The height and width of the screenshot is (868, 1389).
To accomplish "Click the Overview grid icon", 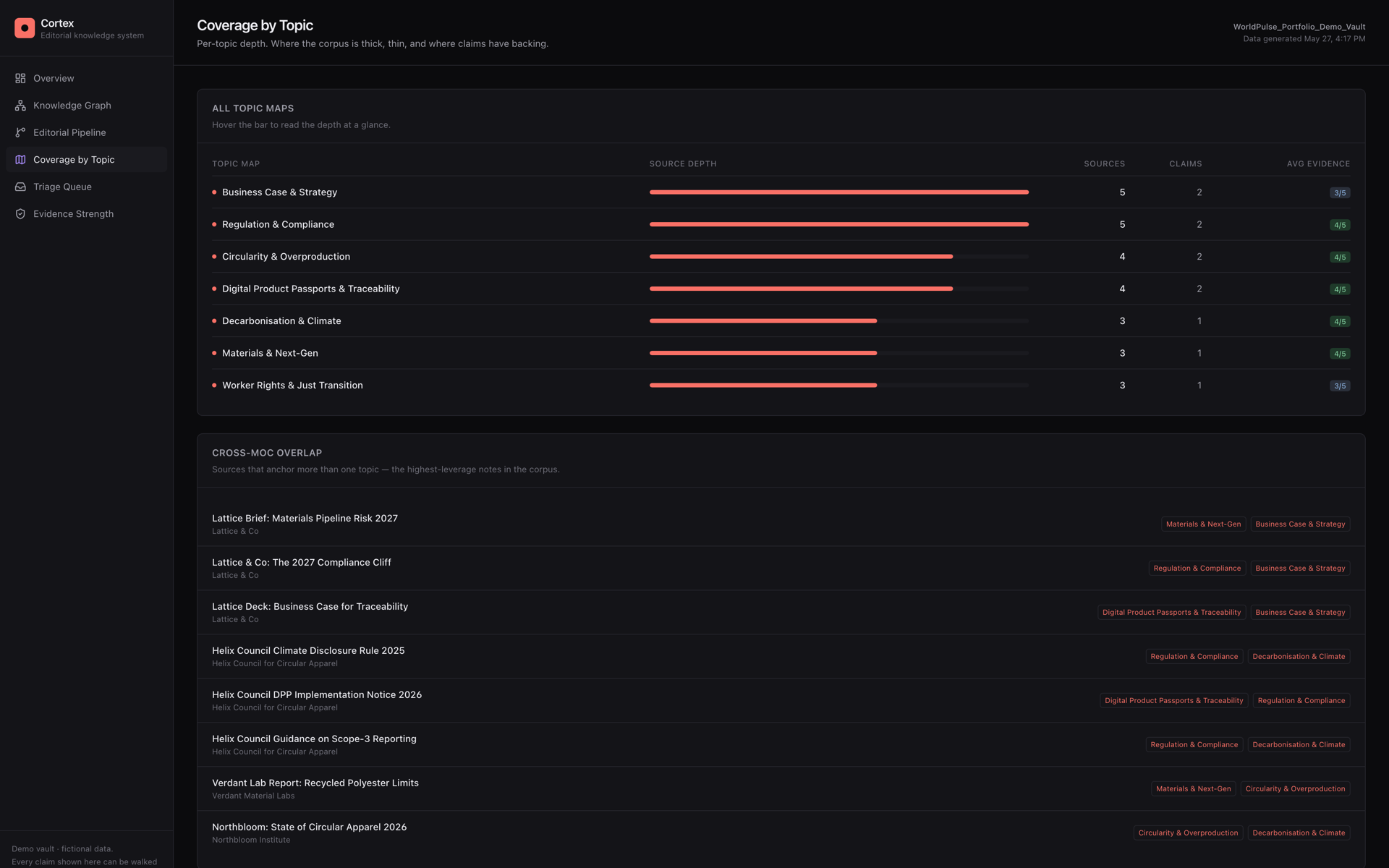I will point(20,78).
